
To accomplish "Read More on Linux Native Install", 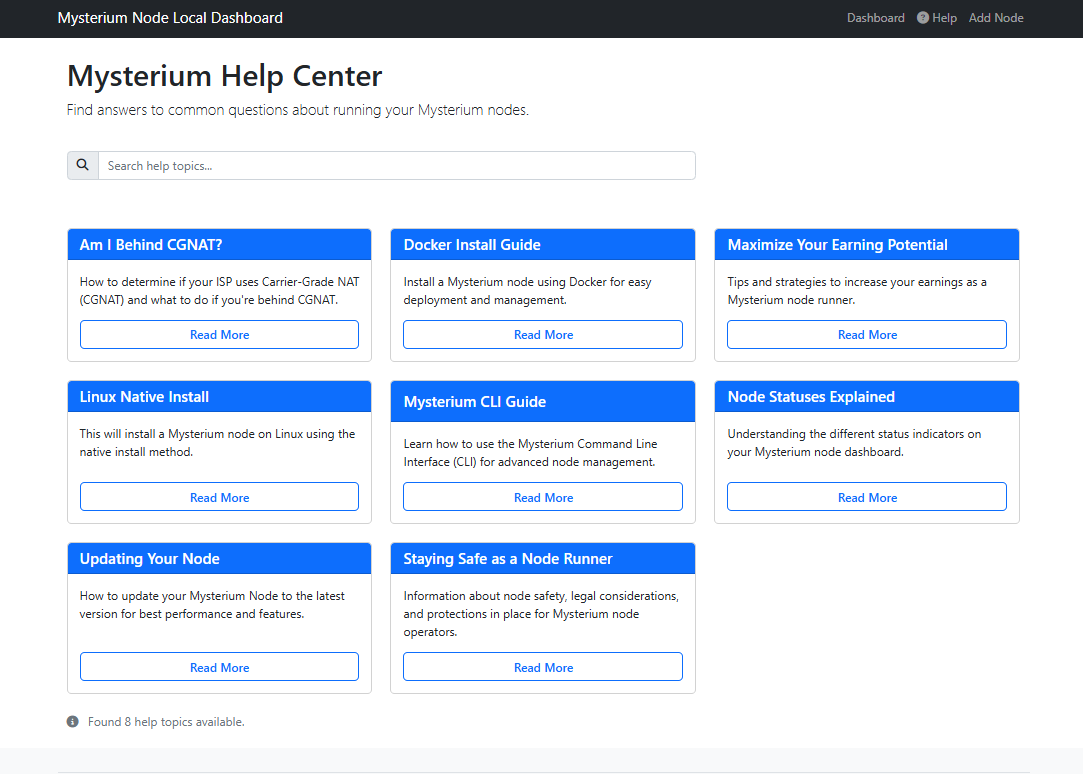I will [x=219, y=497].
